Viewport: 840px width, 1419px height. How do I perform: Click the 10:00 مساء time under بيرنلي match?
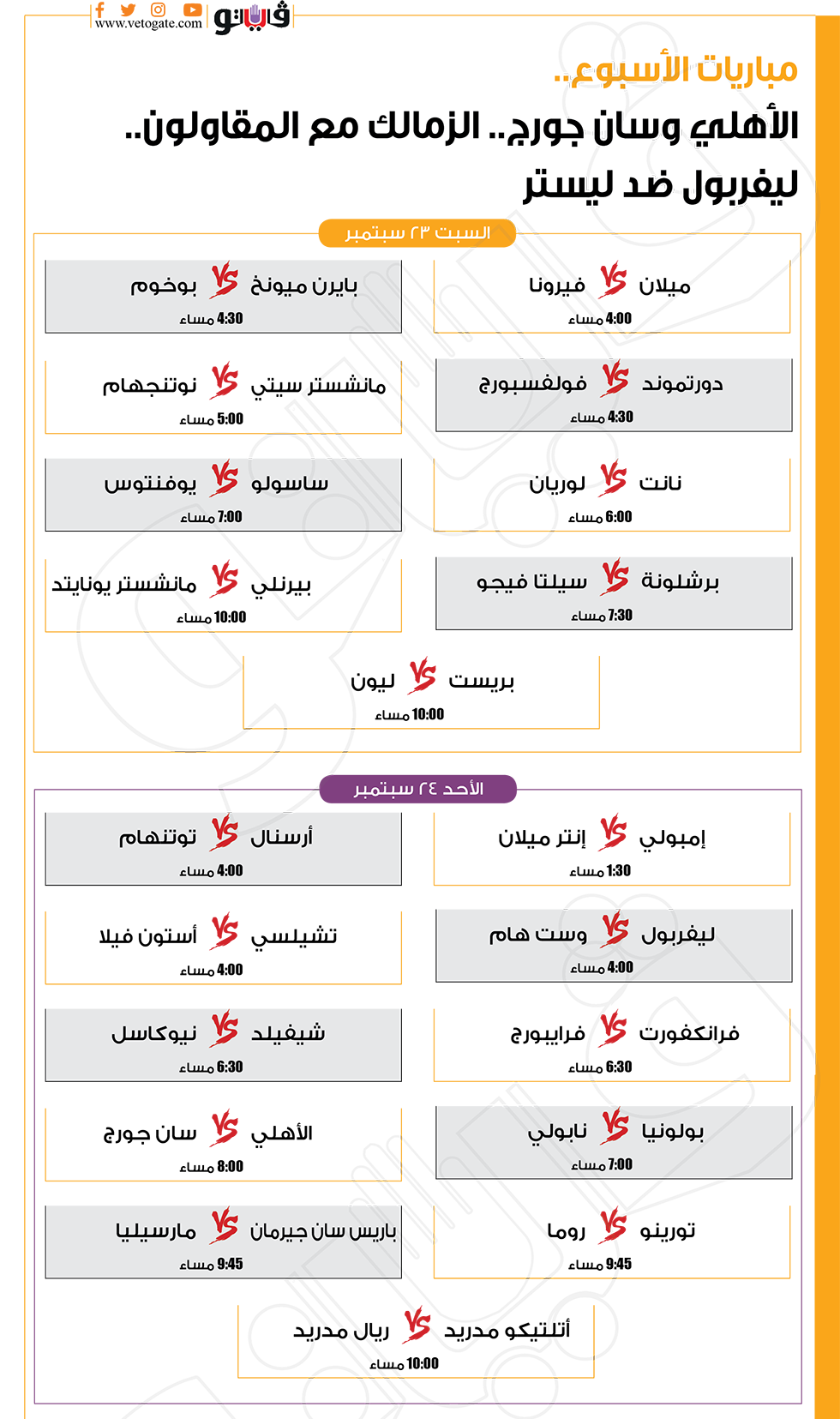coord(212,617)
